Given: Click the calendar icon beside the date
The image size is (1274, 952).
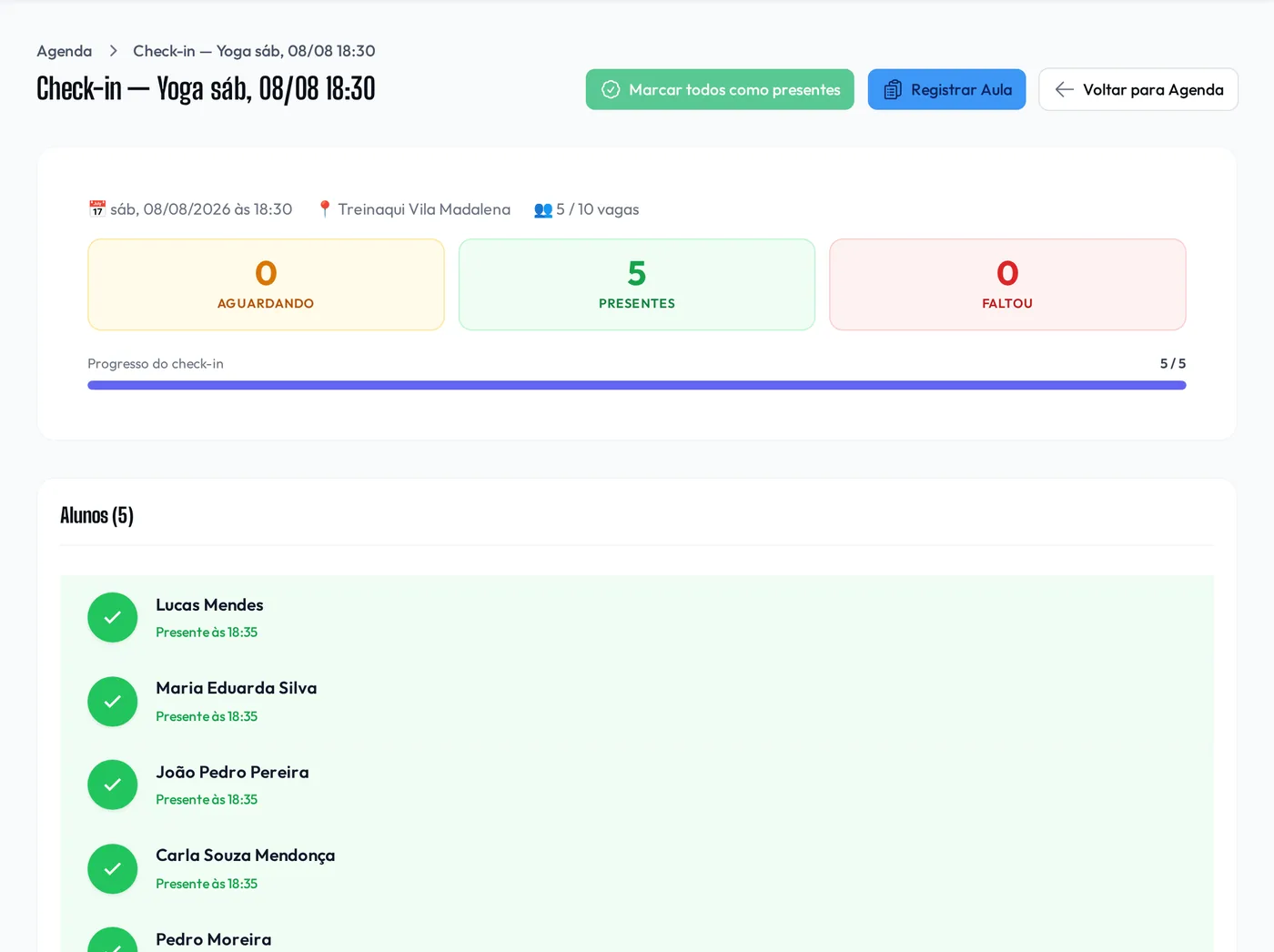Looking at the screenshot, I should [97, 209].
